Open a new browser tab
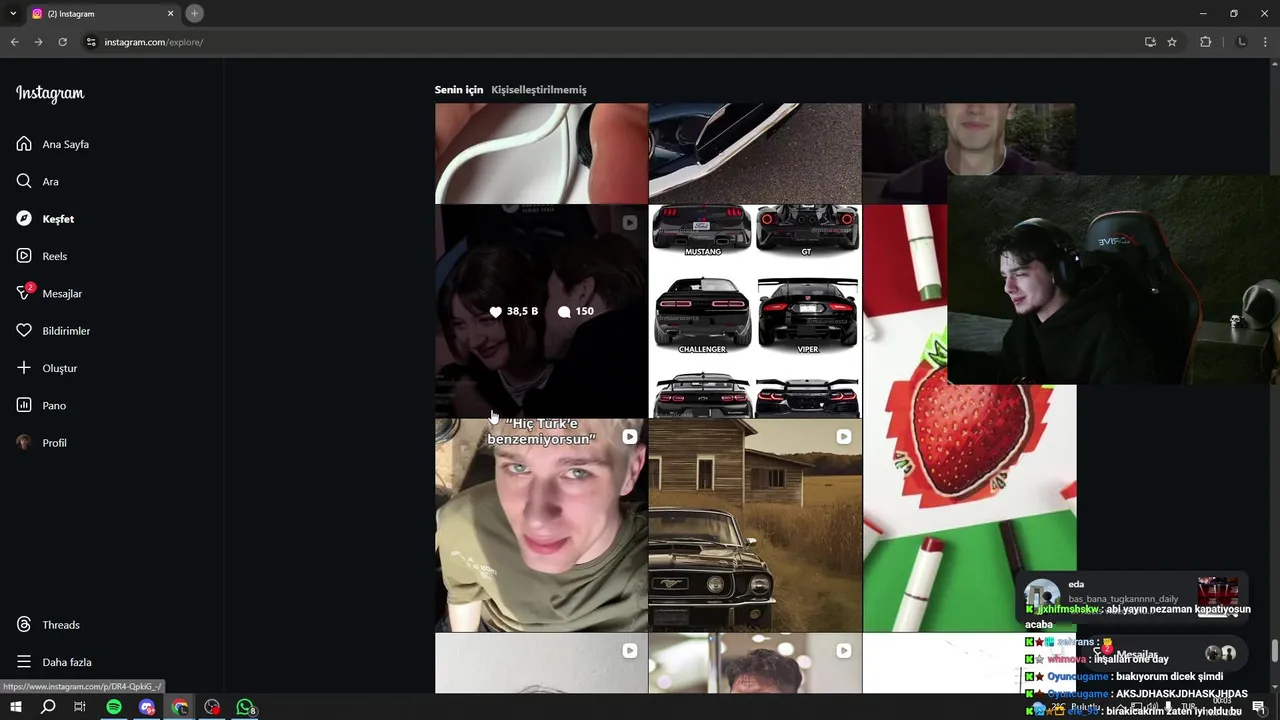The width and height of the screenshot is (1280, 720). [194, 13]
